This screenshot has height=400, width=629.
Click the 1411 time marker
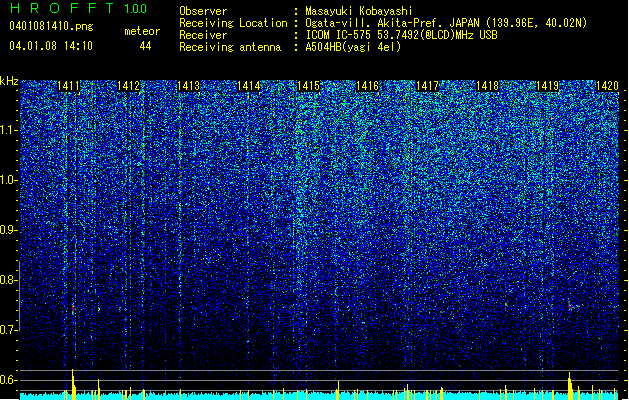coord(69,86)
